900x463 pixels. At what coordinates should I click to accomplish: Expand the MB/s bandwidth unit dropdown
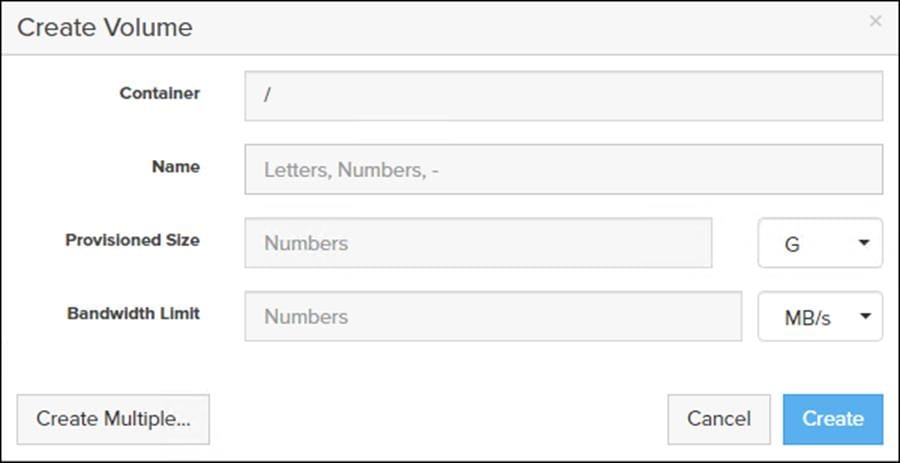[x=820, y=316]
